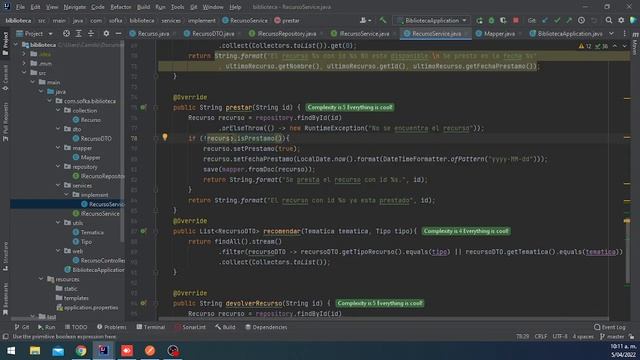Click implements gutter icon beside devolverRecurso method

(143, 303)
